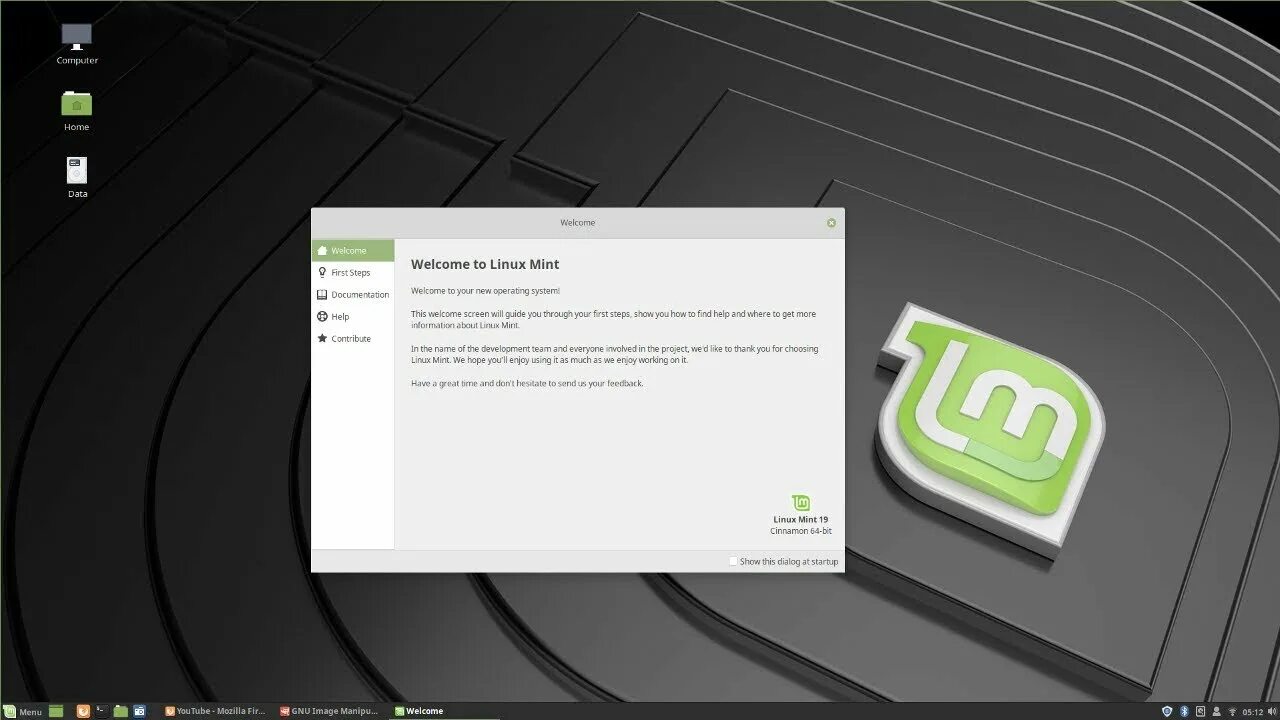The height and width of the screenshot is (720, 1280).
Task: Click the lifebuoy icon beside Help
Action: click(322, 316)
